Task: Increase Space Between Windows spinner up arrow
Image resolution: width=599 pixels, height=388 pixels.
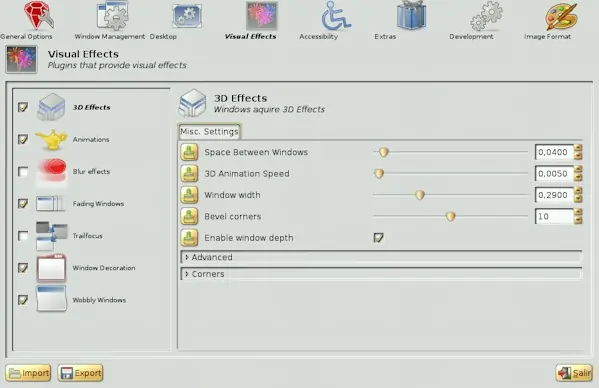Action: click(578, 148)
